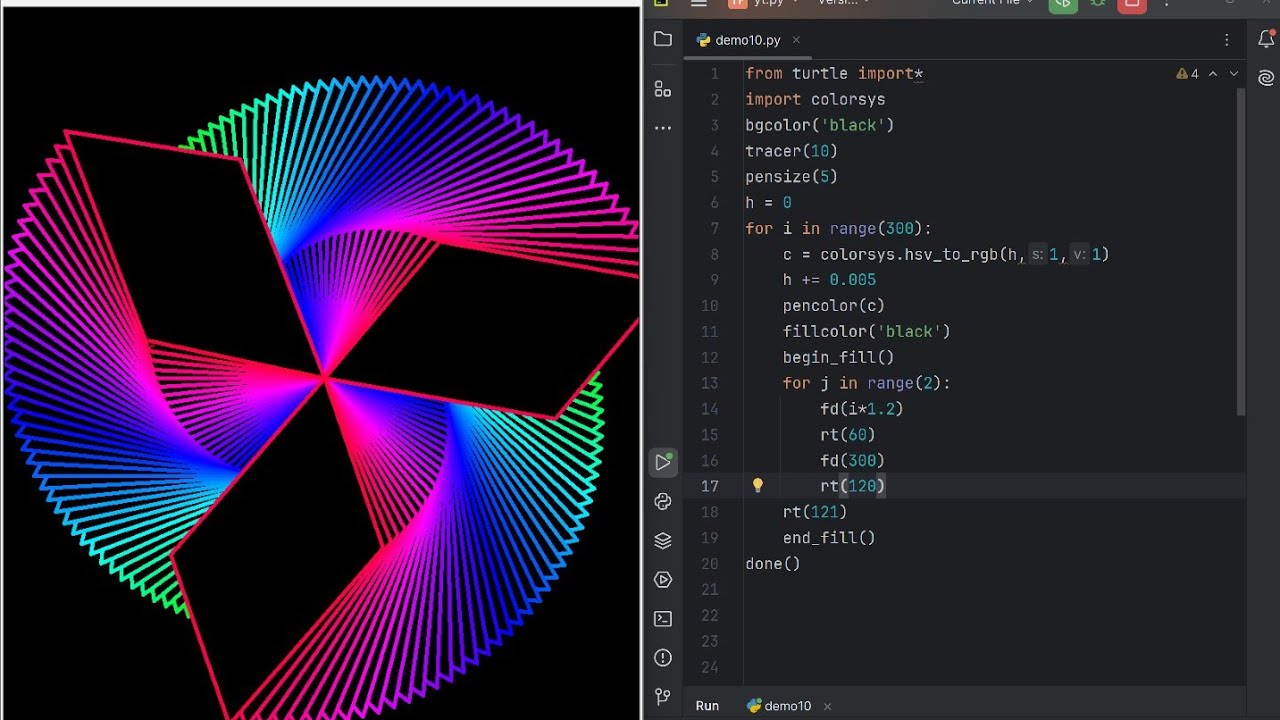Viewport: 1280px width, 720px height.
Task: Click line 'pencolor(c)'
Action: click(x=834, y=306)
